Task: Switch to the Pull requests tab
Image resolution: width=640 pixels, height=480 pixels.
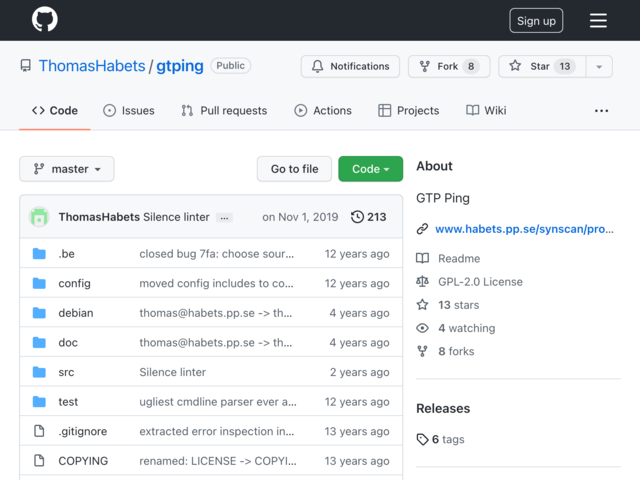Action: click(x=224, y=111)
